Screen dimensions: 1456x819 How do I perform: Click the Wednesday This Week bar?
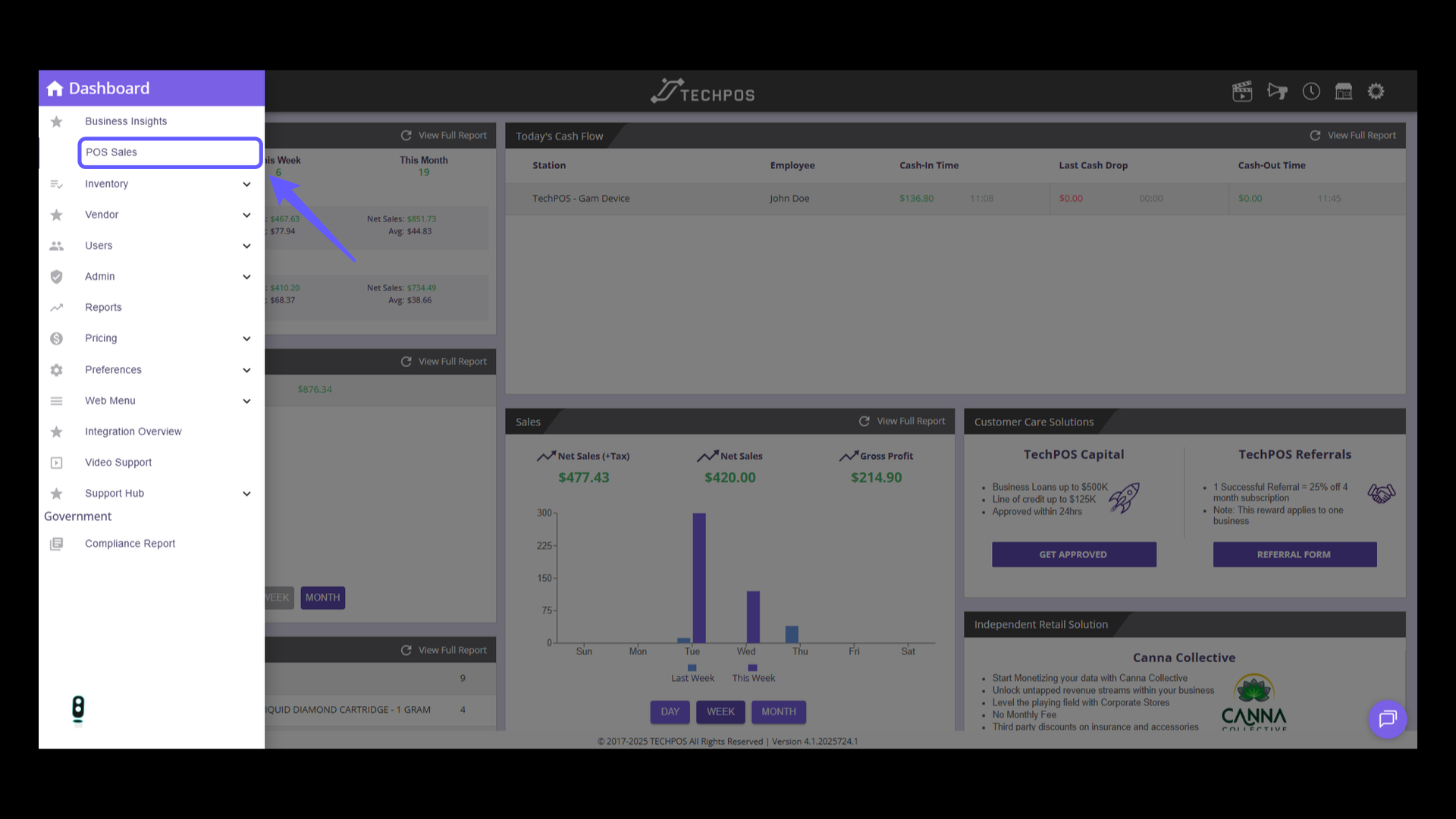(753, 617)
